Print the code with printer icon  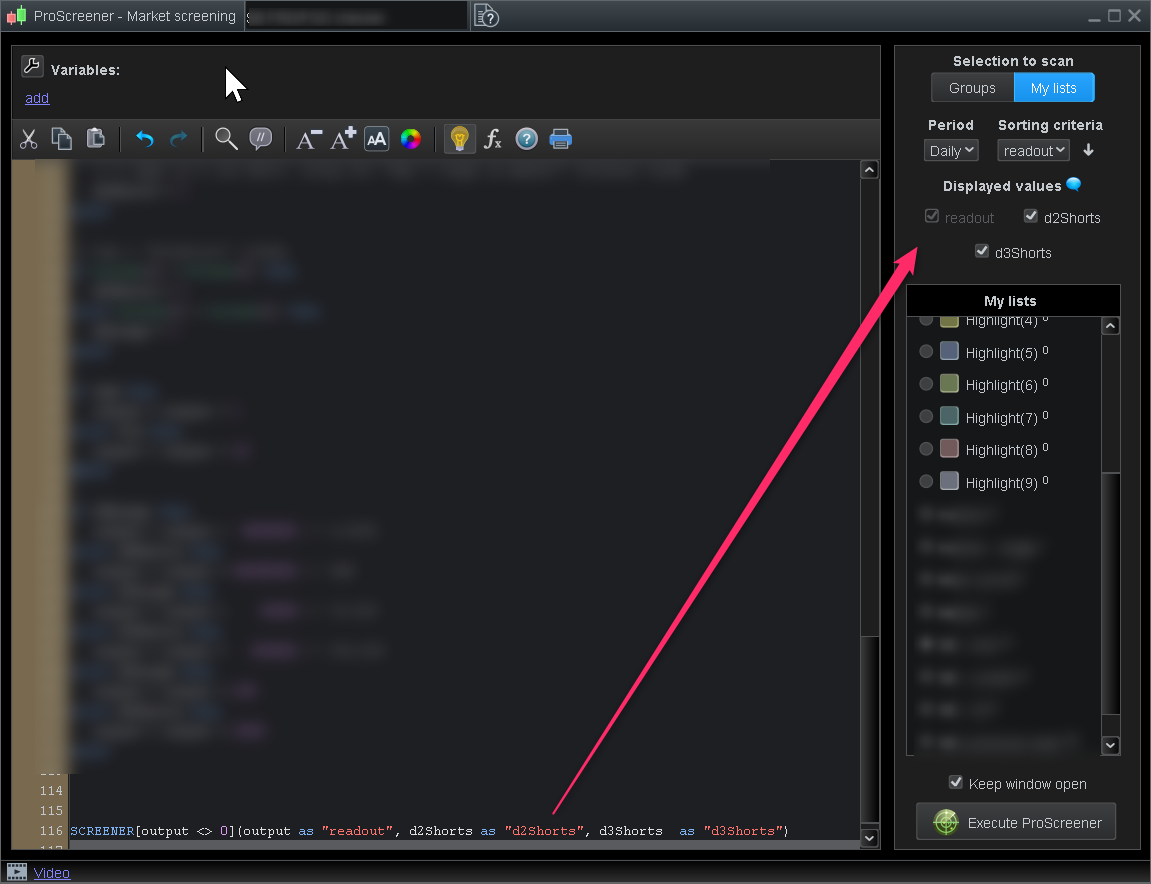[561, 139]
